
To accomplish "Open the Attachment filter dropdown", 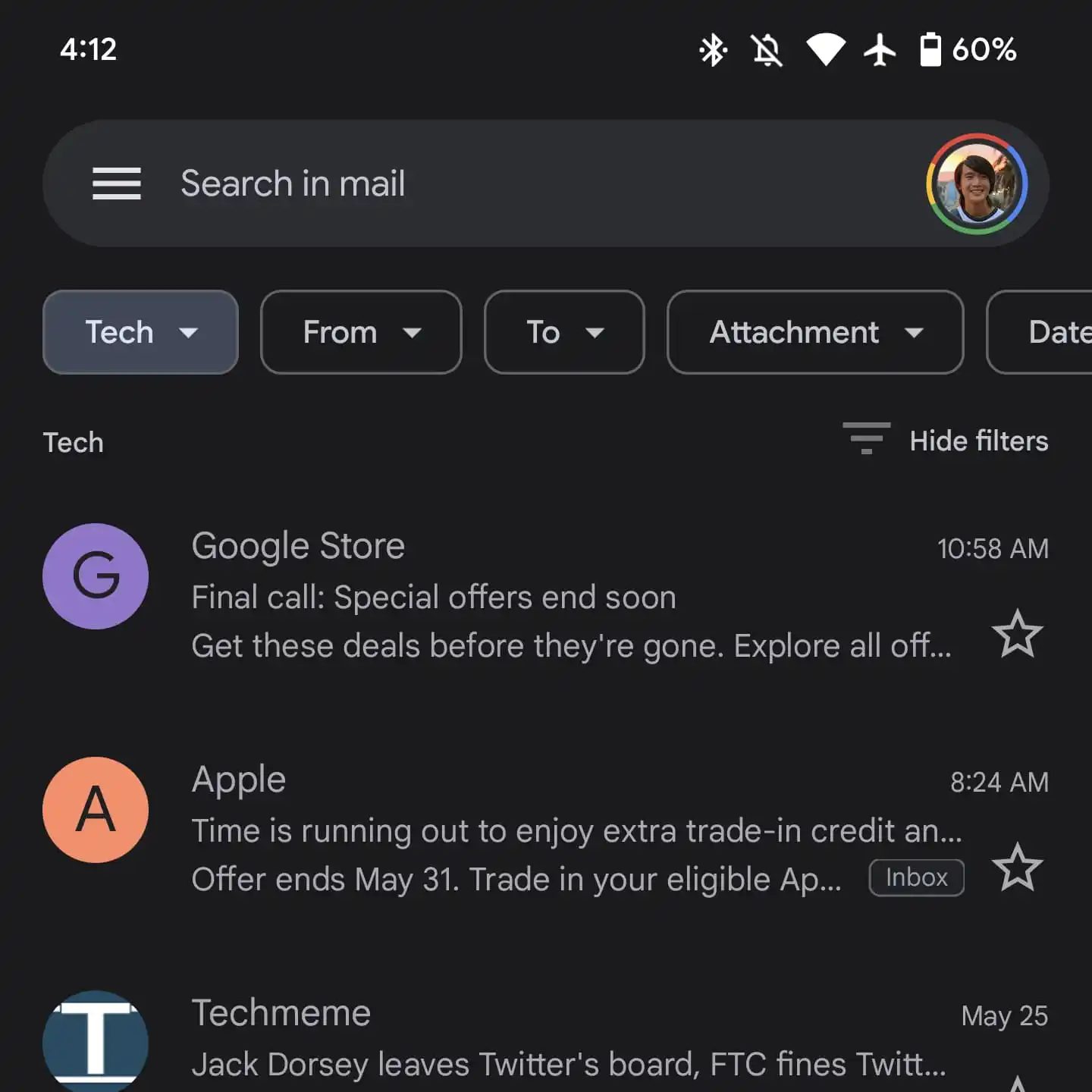I will 815,332.
